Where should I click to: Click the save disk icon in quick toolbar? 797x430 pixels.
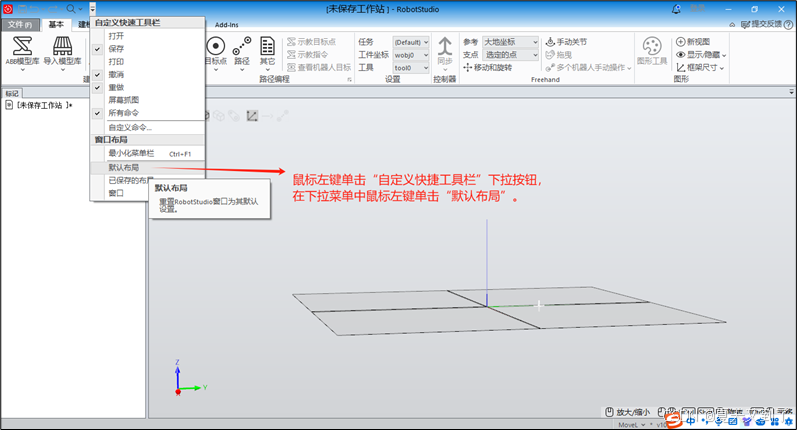[22, 9]
